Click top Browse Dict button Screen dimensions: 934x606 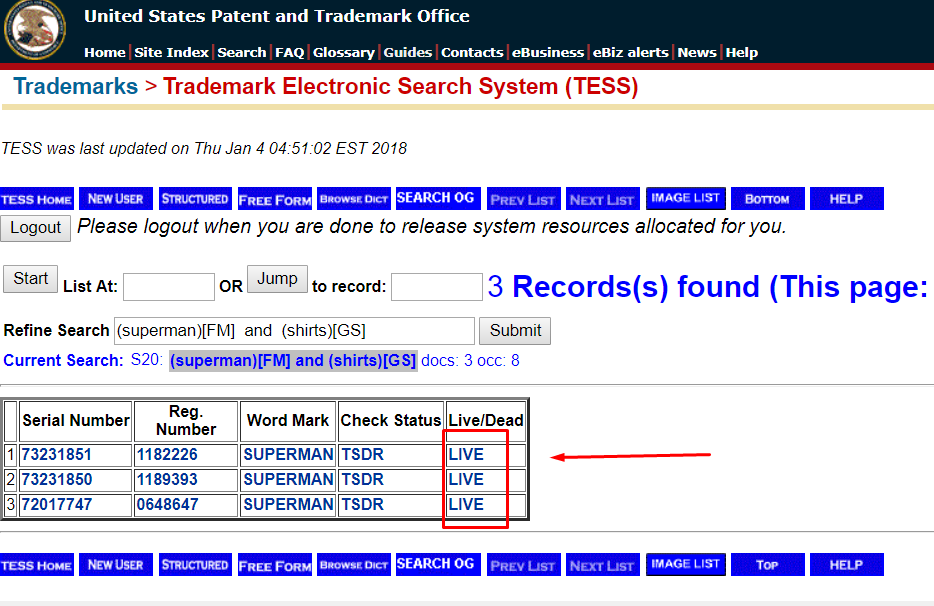click(x=354, y=198)
